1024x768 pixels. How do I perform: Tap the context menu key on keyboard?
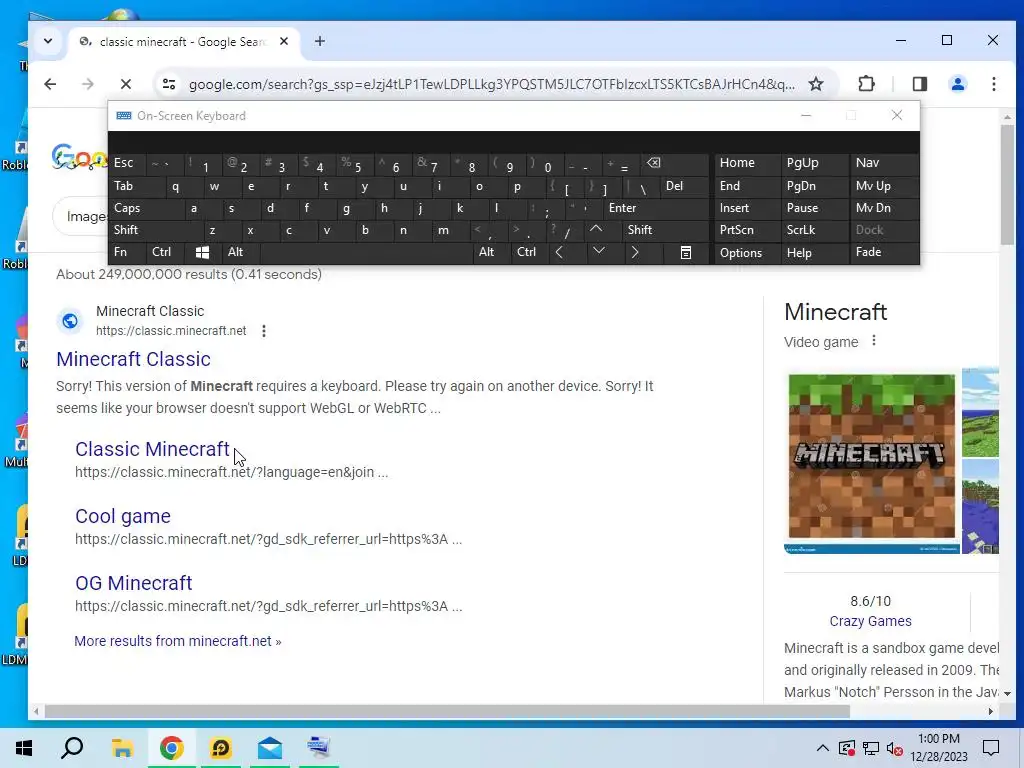coord(685,252)
